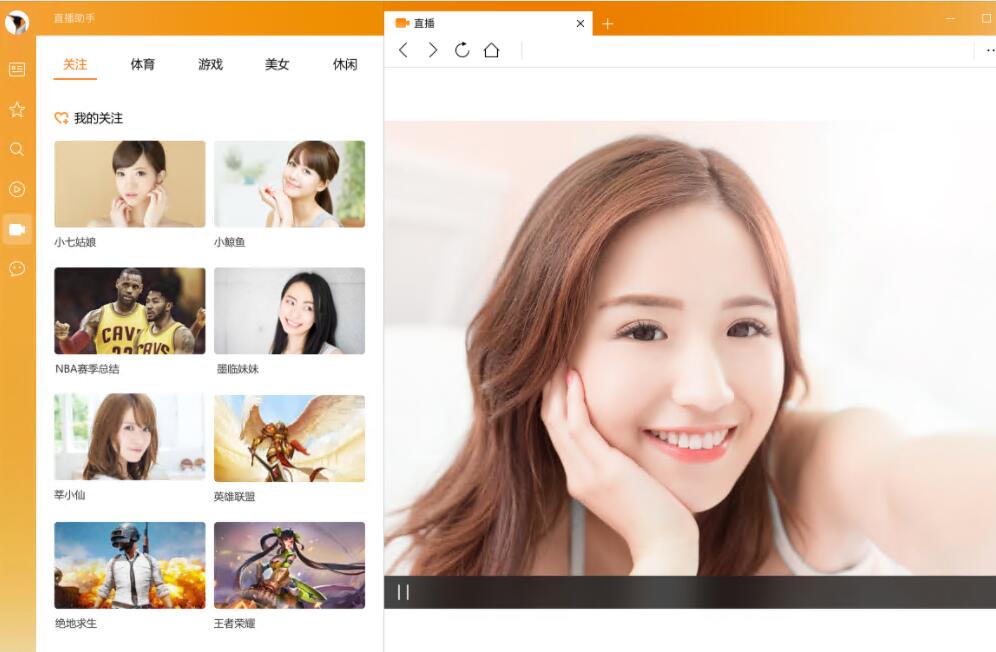Screen dimensions: 996x652
Task: Go to homepage with the home icon
Action: 492,50
